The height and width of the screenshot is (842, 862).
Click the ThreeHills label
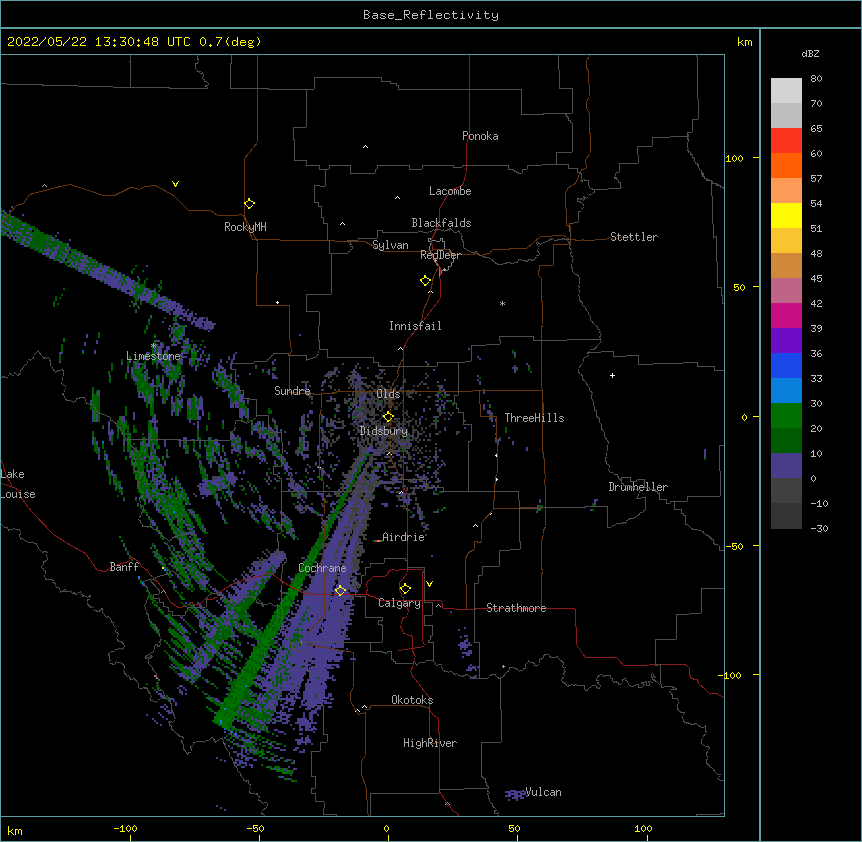(534, 418)
